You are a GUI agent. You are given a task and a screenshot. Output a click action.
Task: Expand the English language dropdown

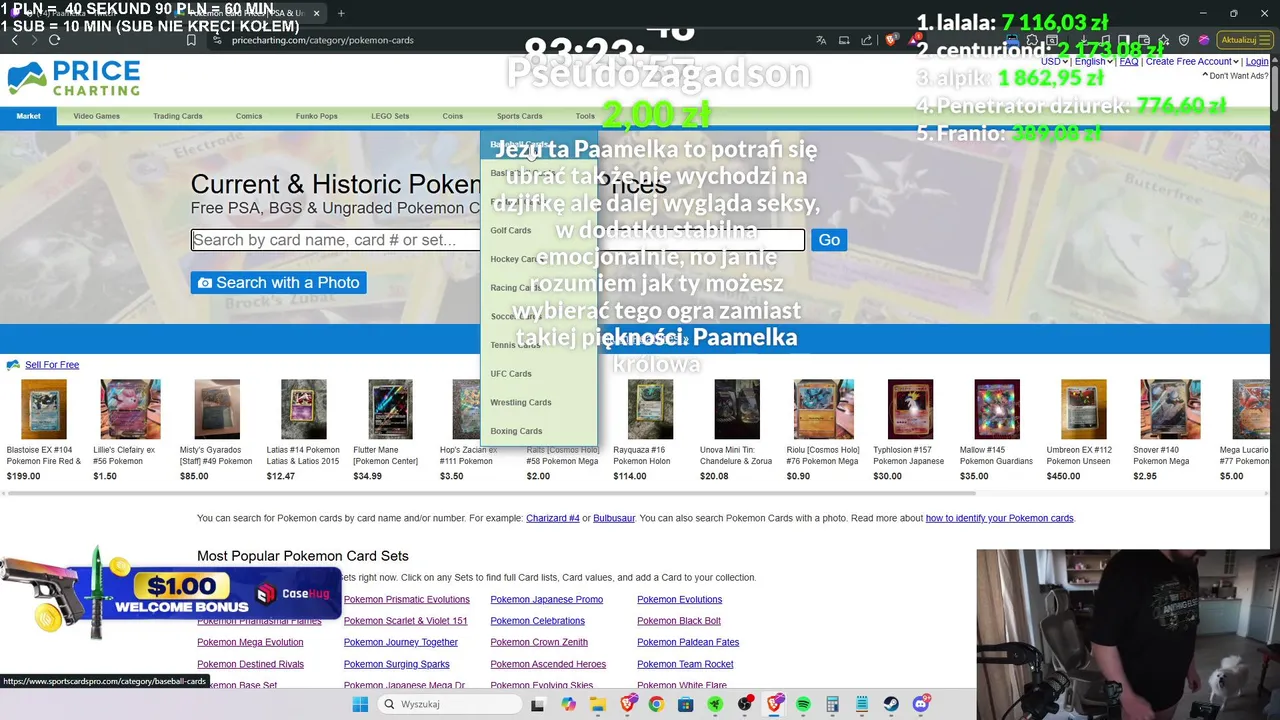point(1094,61)
